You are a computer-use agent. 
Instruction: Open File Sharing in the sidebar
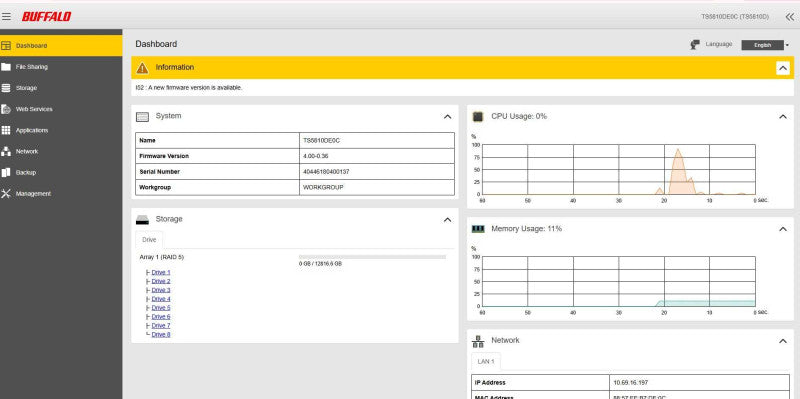coord(61,67)
